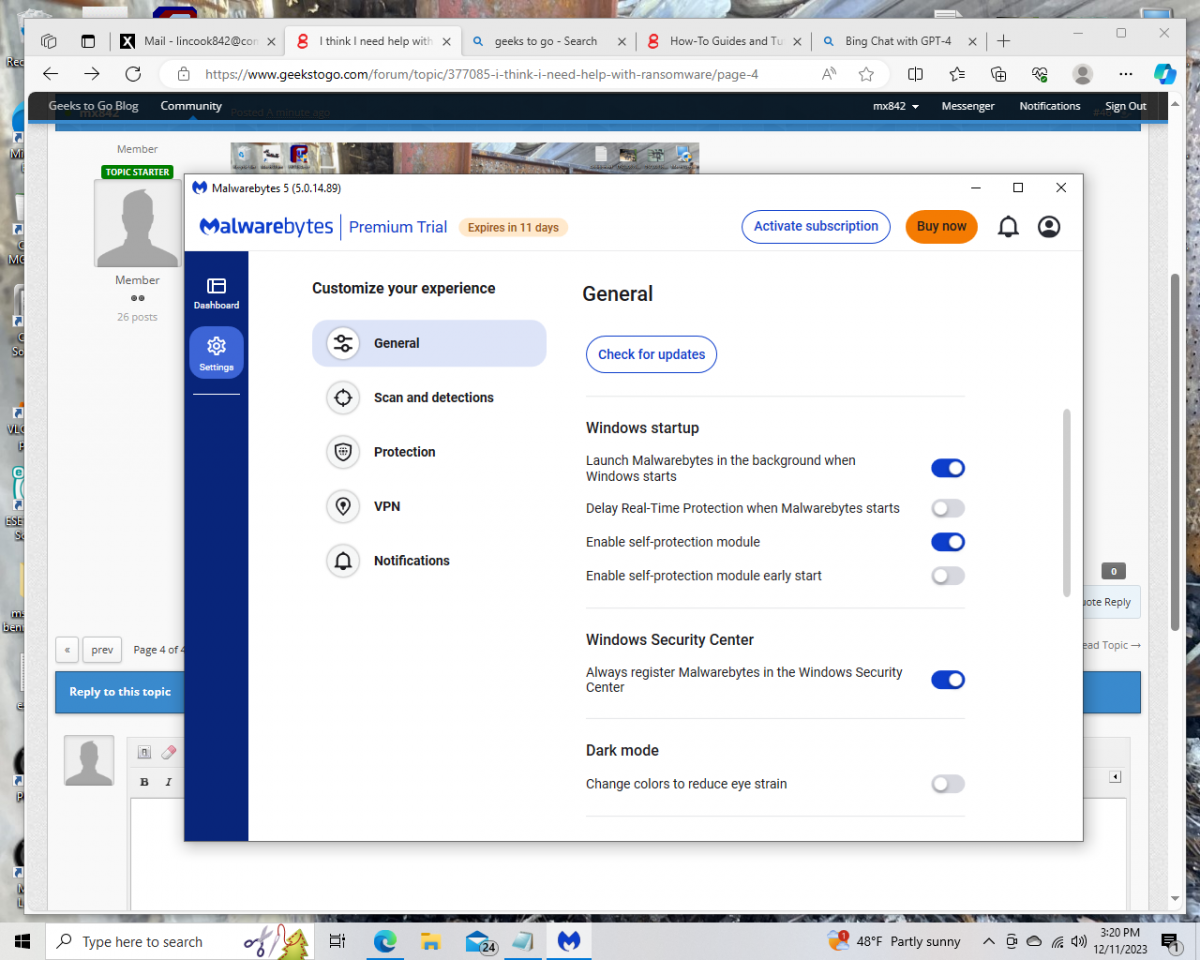The height and width of the screenshot is (960, 1200).
Task: Open the Edge profile avatar
Action: 1082,74
